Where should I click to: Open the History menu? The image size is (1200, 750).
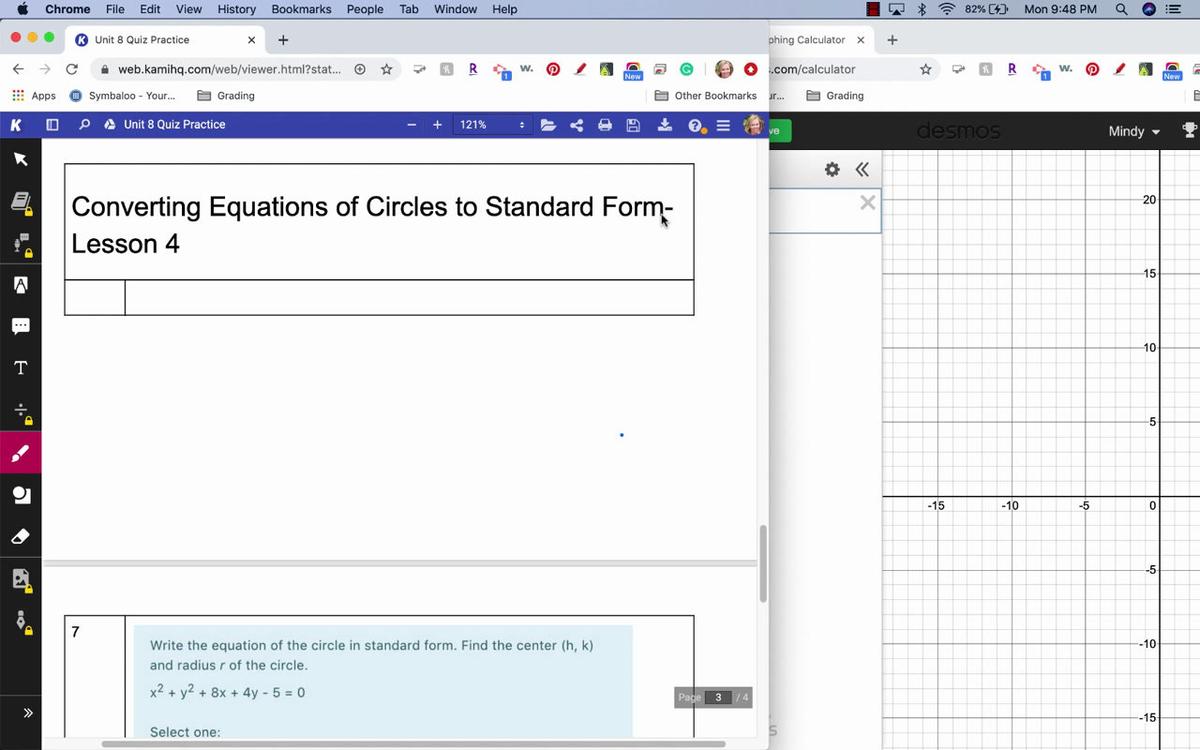tap(236, 9)
